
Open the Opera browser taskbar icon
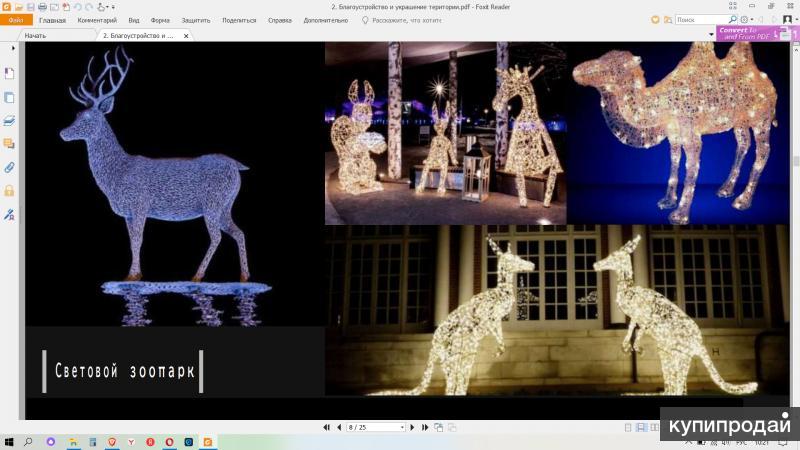(x=169, y=442)
